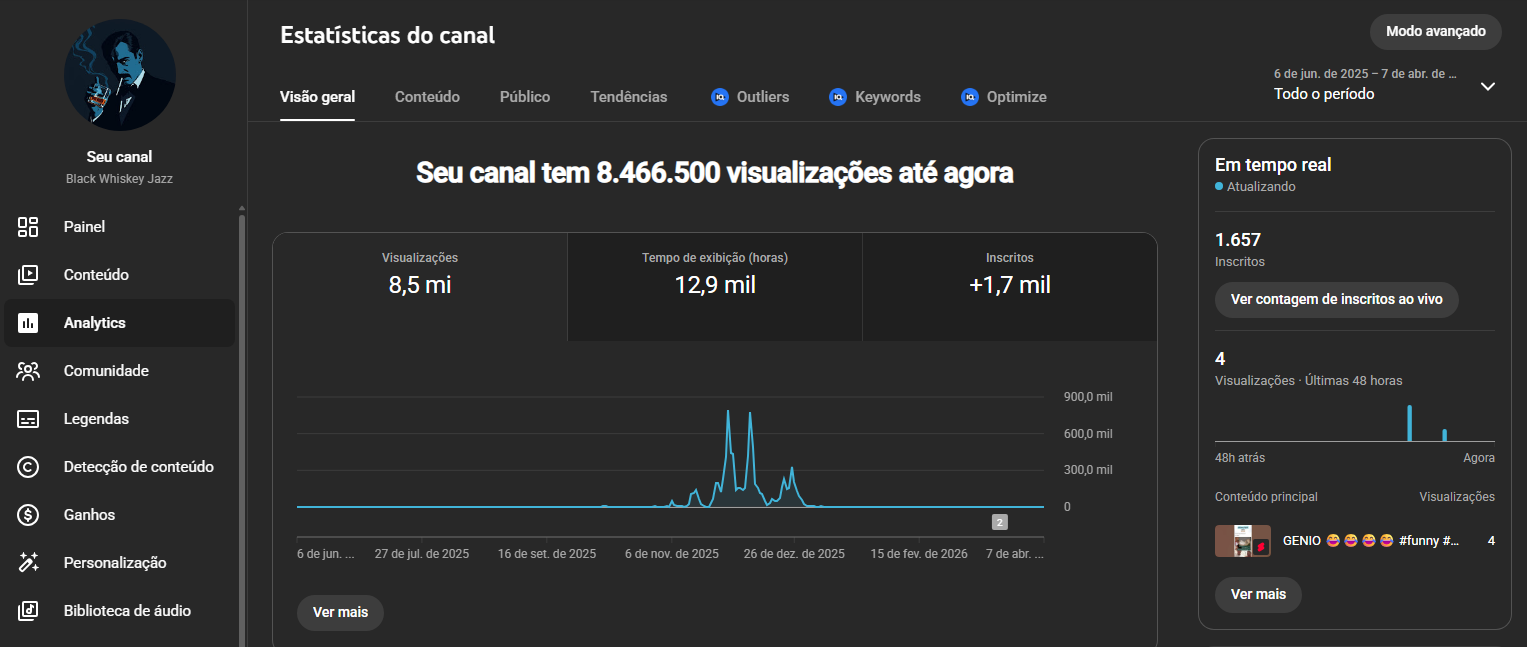The height and width of the screenshot is (647, 1527).
Task: Open the Personalização magic wand icon
Action: click(28, 563)
